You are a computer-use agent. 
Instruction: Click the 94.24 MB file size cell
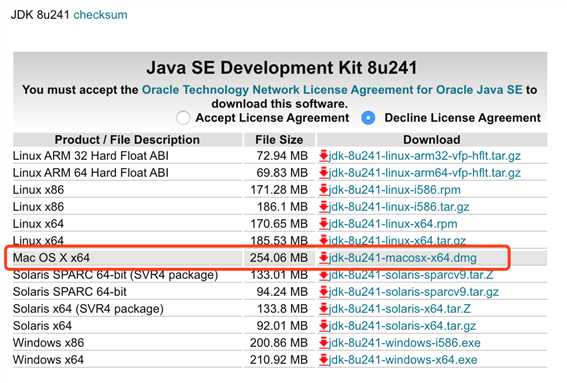(x=282, y=292)
